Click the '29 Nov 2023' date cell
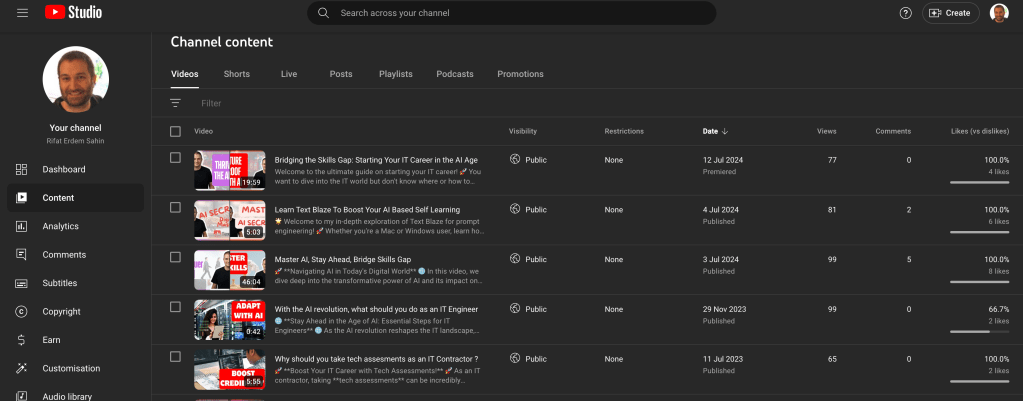This screenshot has height=401, width=1023. pyautogui.click(x=724, y=309)
